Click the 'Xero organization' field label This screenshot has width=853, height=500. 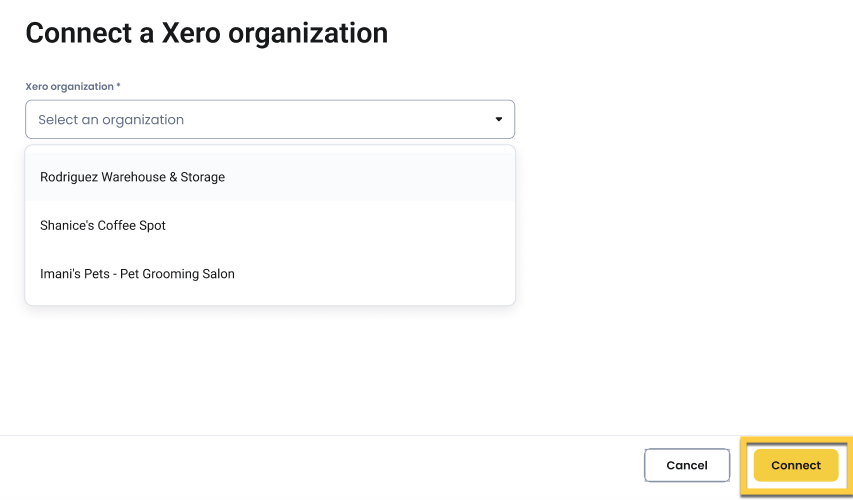click(x=69, y=87)
